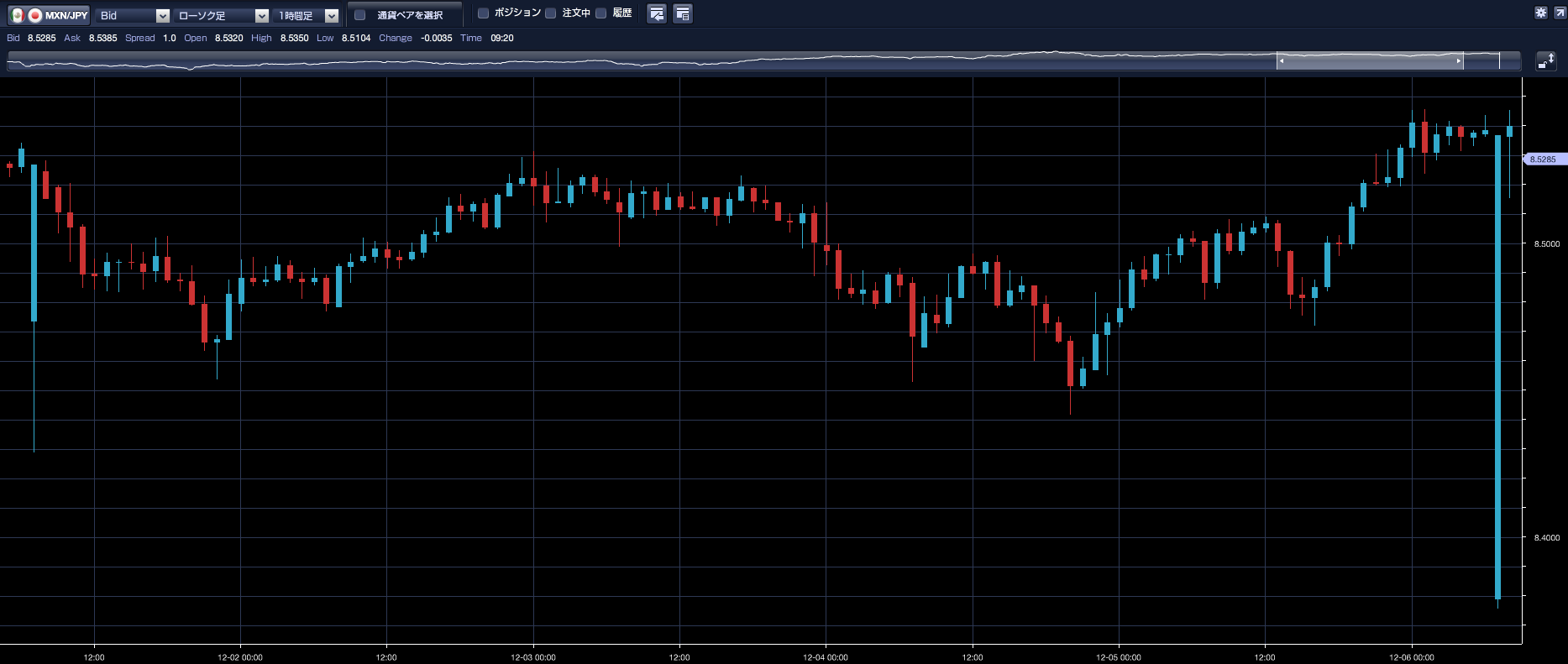The width and height of the screenshot is (1568, 664).
Task: Enable the ポジション checkbox
Action: click(x=483, y=13)
